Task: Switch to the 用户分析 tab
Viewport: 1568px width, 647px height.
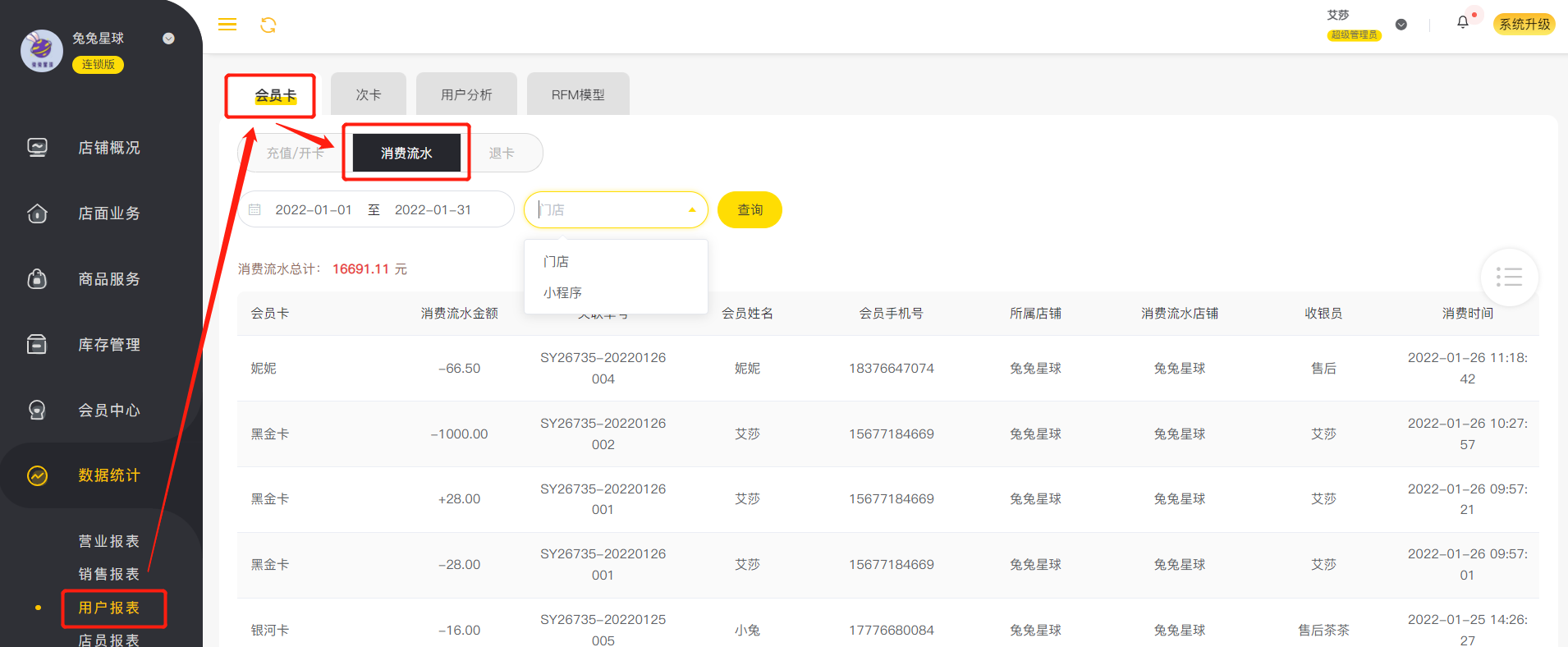Action: (466, 94)
